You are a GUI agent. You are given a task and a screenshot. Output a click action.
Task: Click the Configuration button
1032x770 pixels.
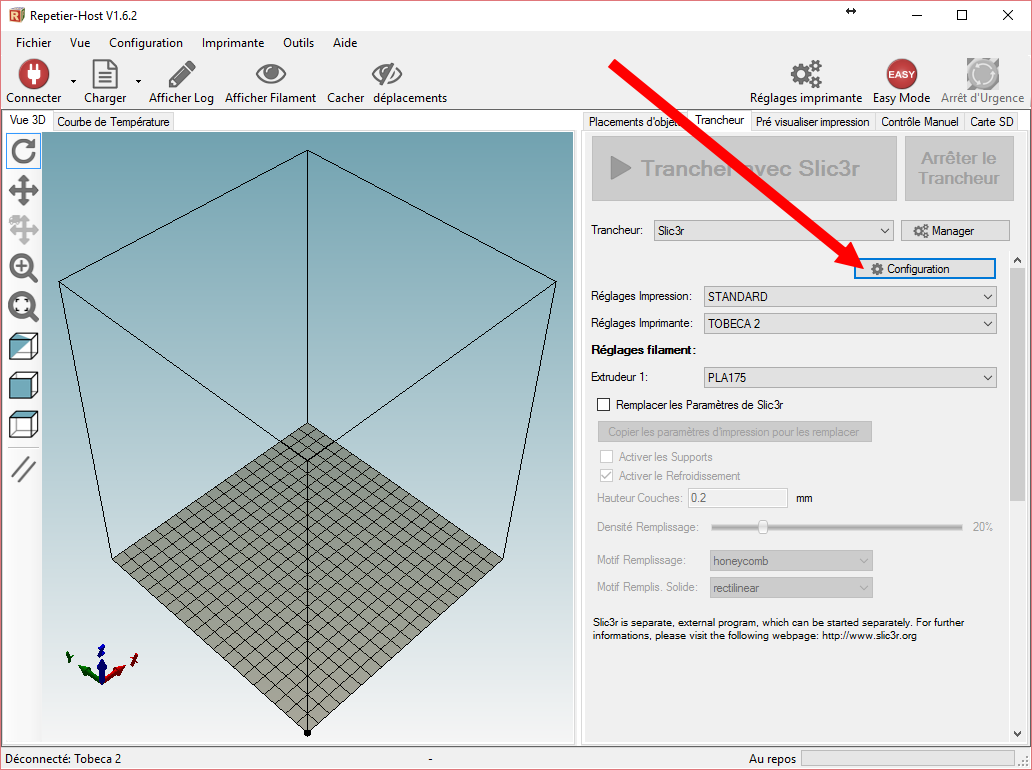tap(924, 269)
